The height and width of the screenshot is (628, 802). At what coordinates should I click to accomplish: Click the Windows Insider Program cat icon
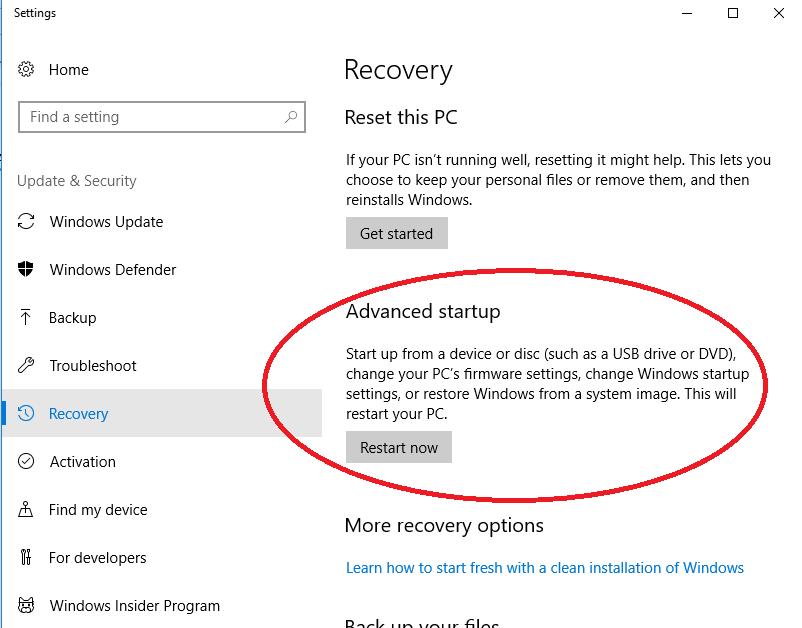(x=27, y=606)
